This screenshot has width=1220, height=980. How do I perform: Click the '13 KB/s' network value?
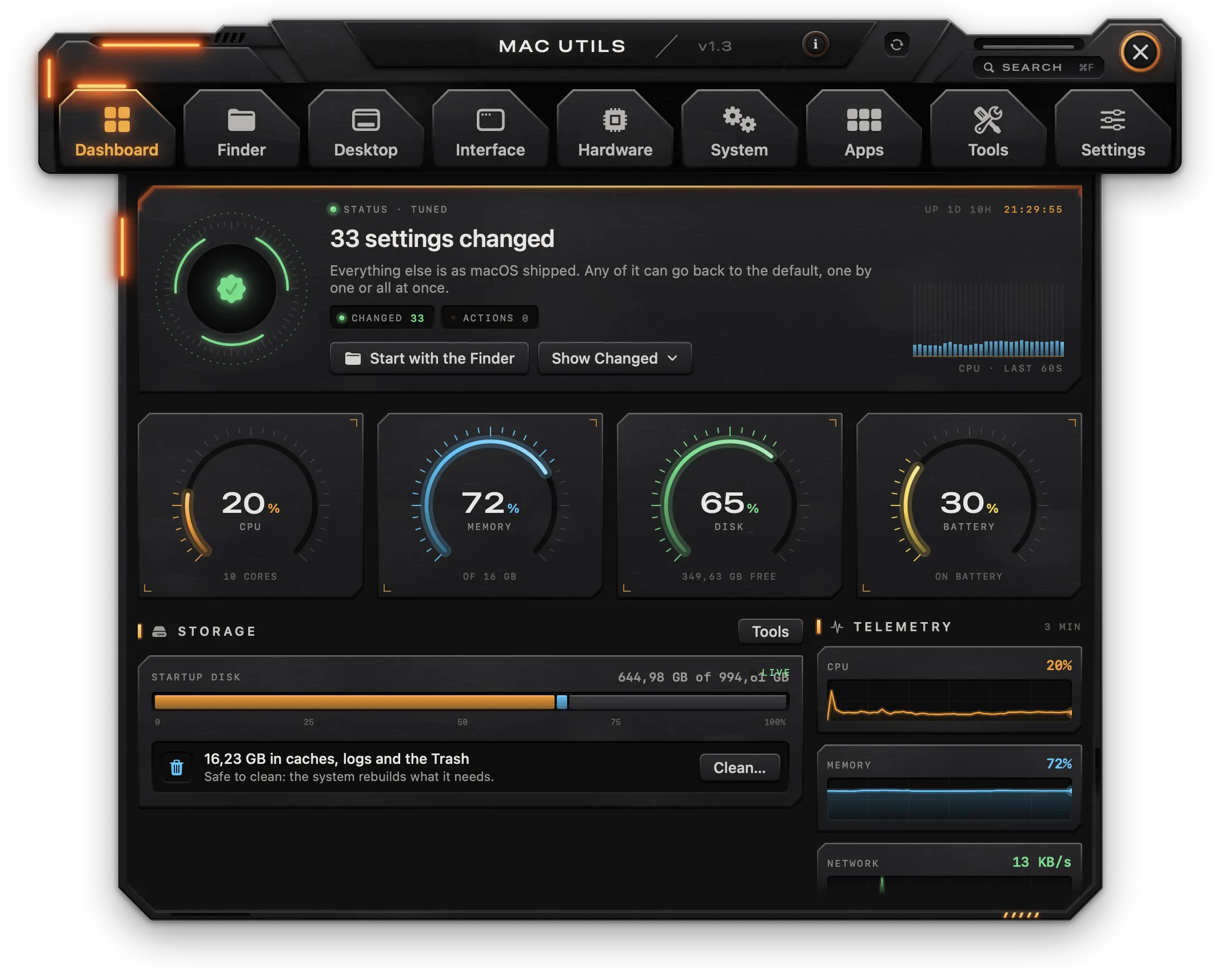click(x=1042, y=862)
